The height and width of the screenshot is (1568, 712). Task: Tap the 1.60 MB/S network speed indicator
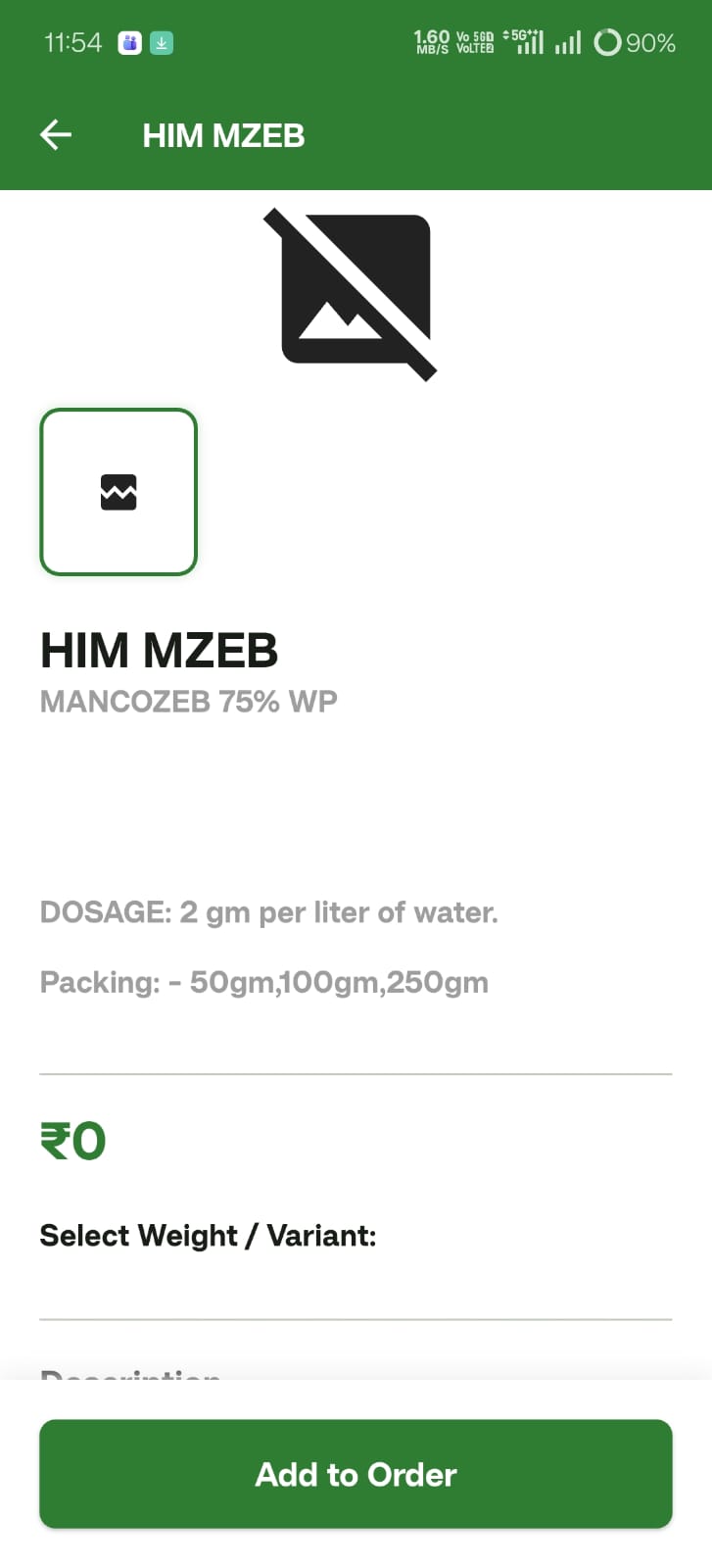pos(432,42)
